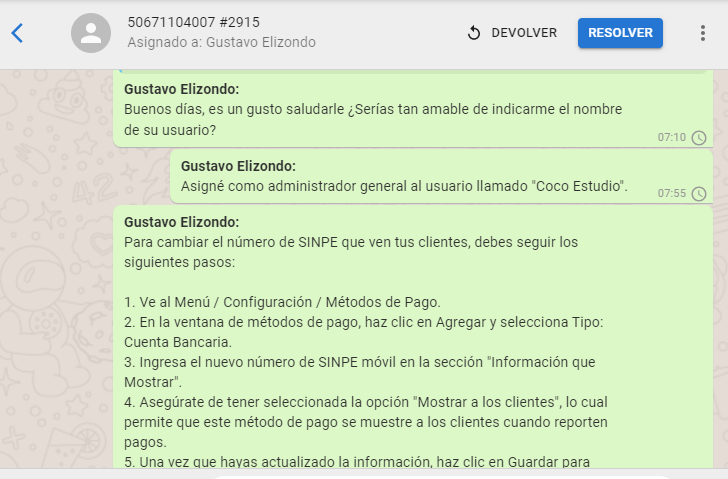This screenshot has height=479, width=728.
Task: Click the 07:10 message timestamp
Action: pos(671,137)
